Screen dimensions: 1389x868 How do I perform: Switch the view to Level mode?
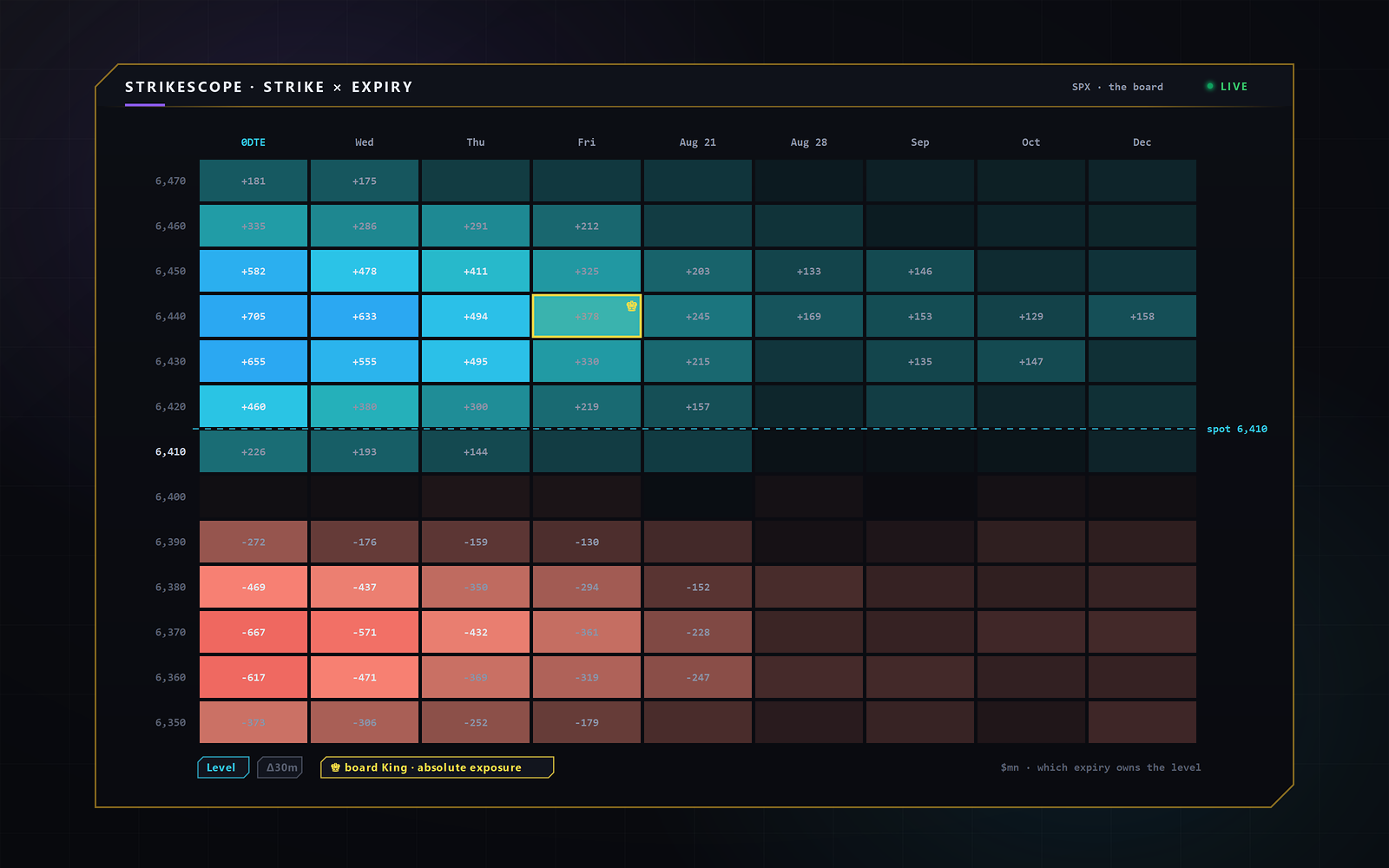223,767
